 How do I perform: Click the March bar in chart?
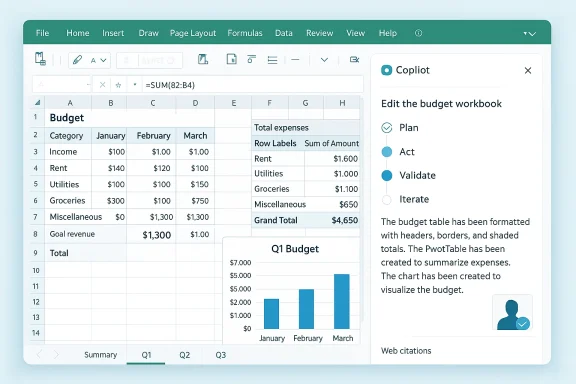tap(342, 301)
